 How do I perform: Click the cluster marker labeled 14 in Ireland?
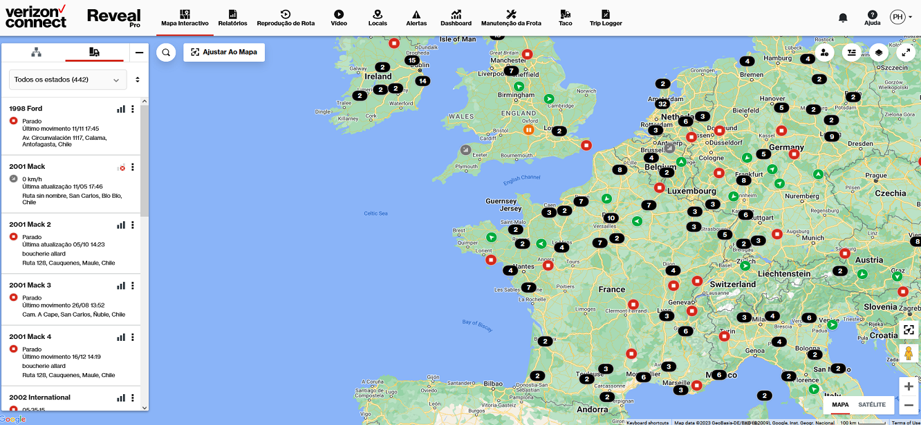pos(422,81)
